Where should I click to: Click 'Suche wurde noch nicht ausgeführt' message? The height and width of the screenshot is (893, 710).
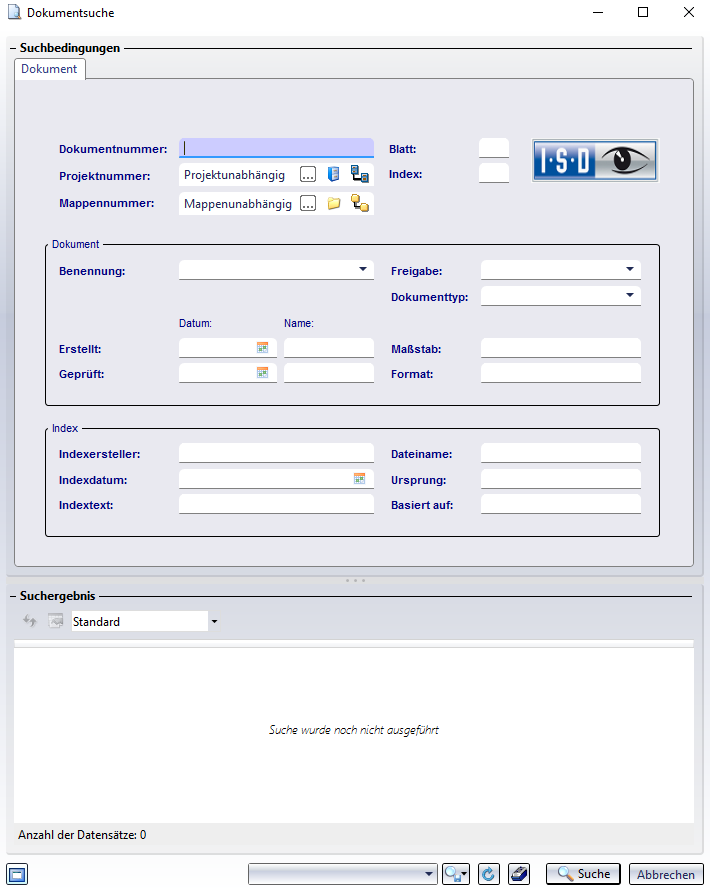click(x=354, y=730)
